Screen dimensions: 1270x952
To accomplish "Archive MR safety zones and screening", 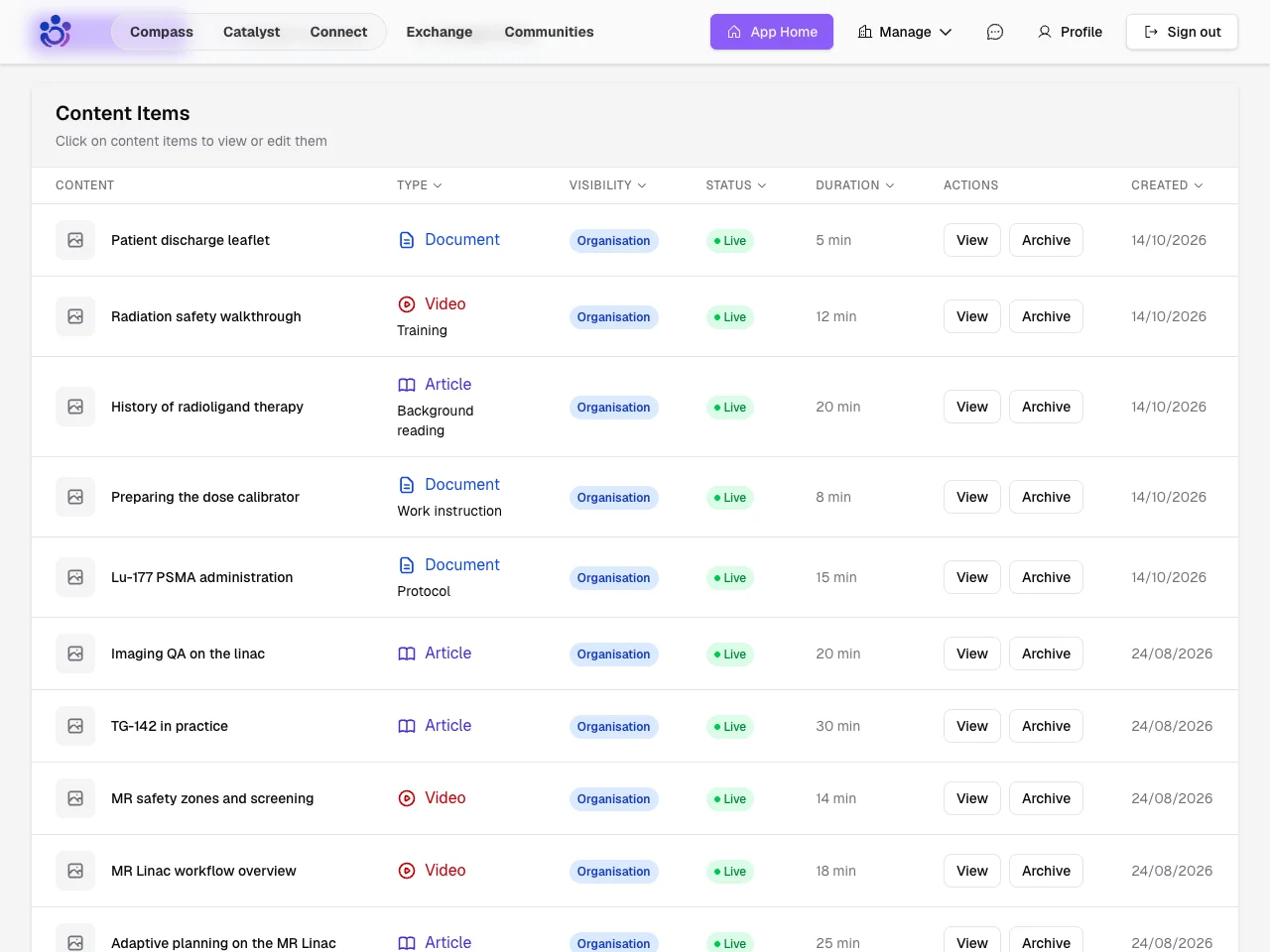I will click(1046, 798).
